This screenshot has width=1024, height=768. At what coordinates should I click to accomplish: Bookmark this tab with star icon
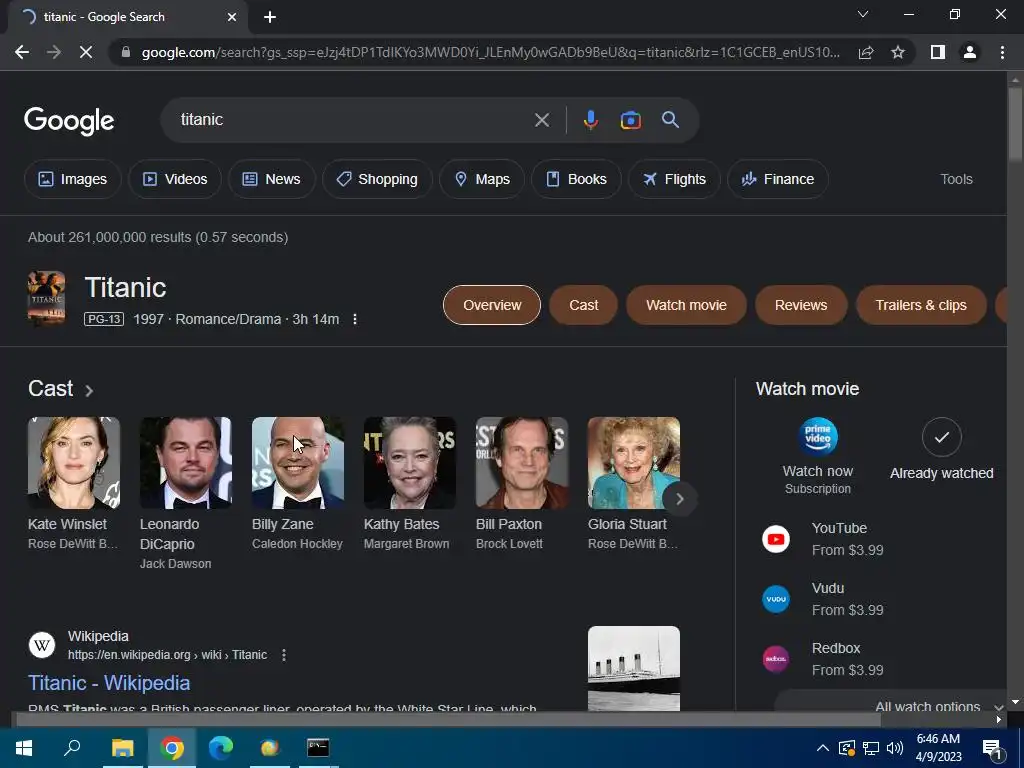pyautogui.click(x=898, y=52)
